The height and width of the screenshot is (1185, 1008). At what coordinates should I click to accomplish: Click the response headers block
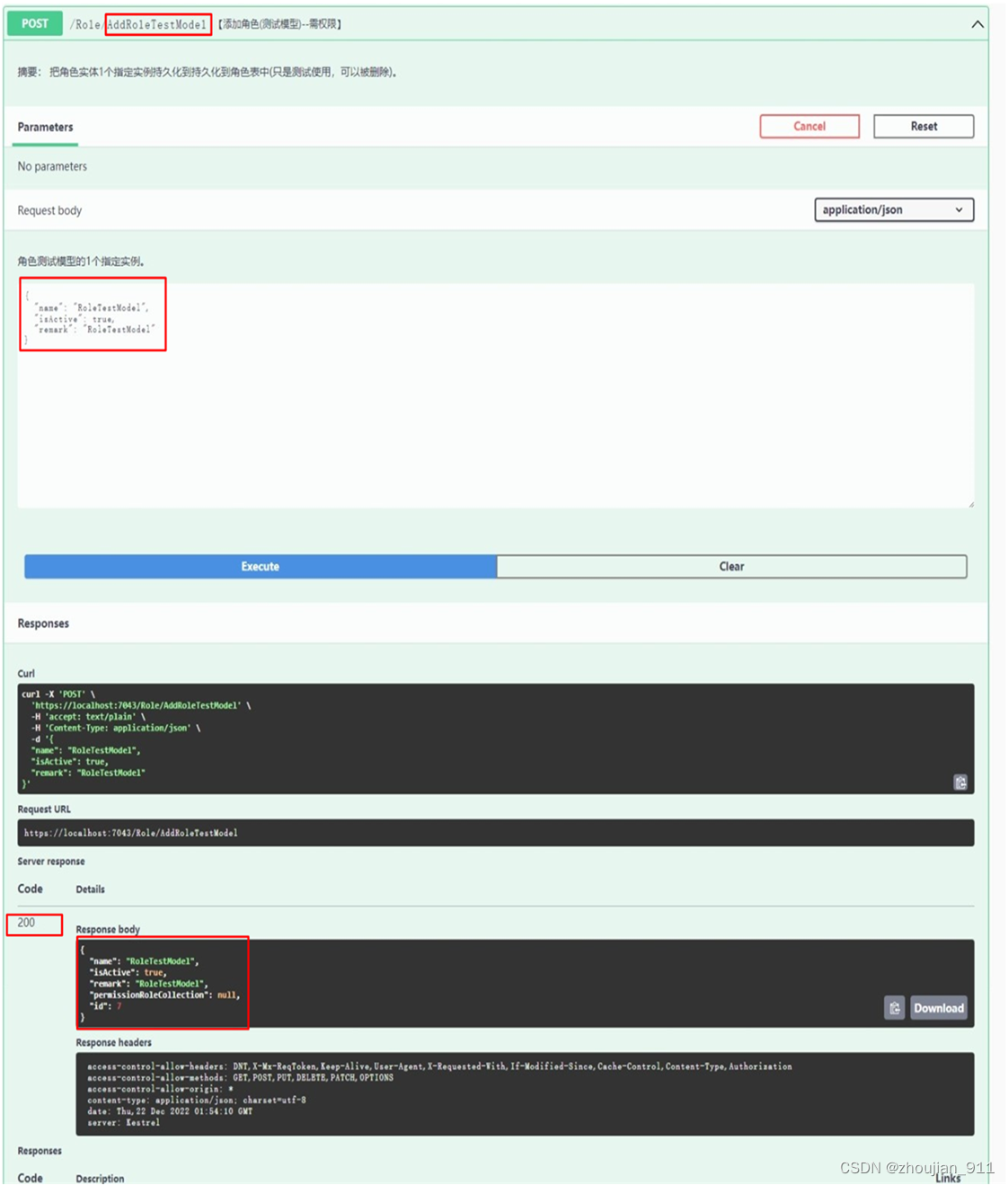[526, 1094]
